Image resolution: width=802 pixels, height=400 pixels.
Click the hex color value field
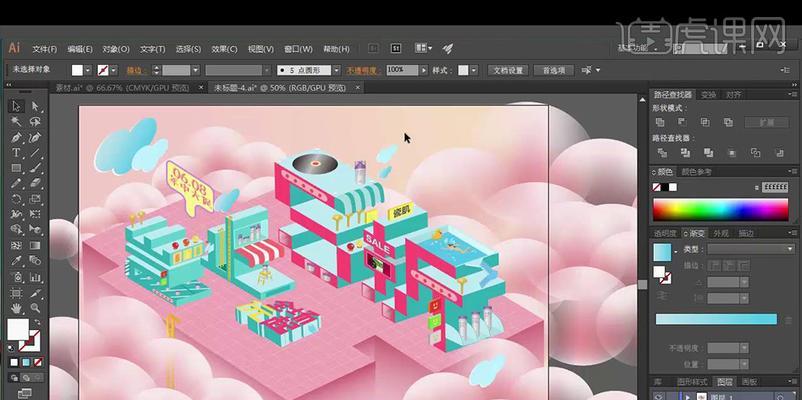coord(774,187)
